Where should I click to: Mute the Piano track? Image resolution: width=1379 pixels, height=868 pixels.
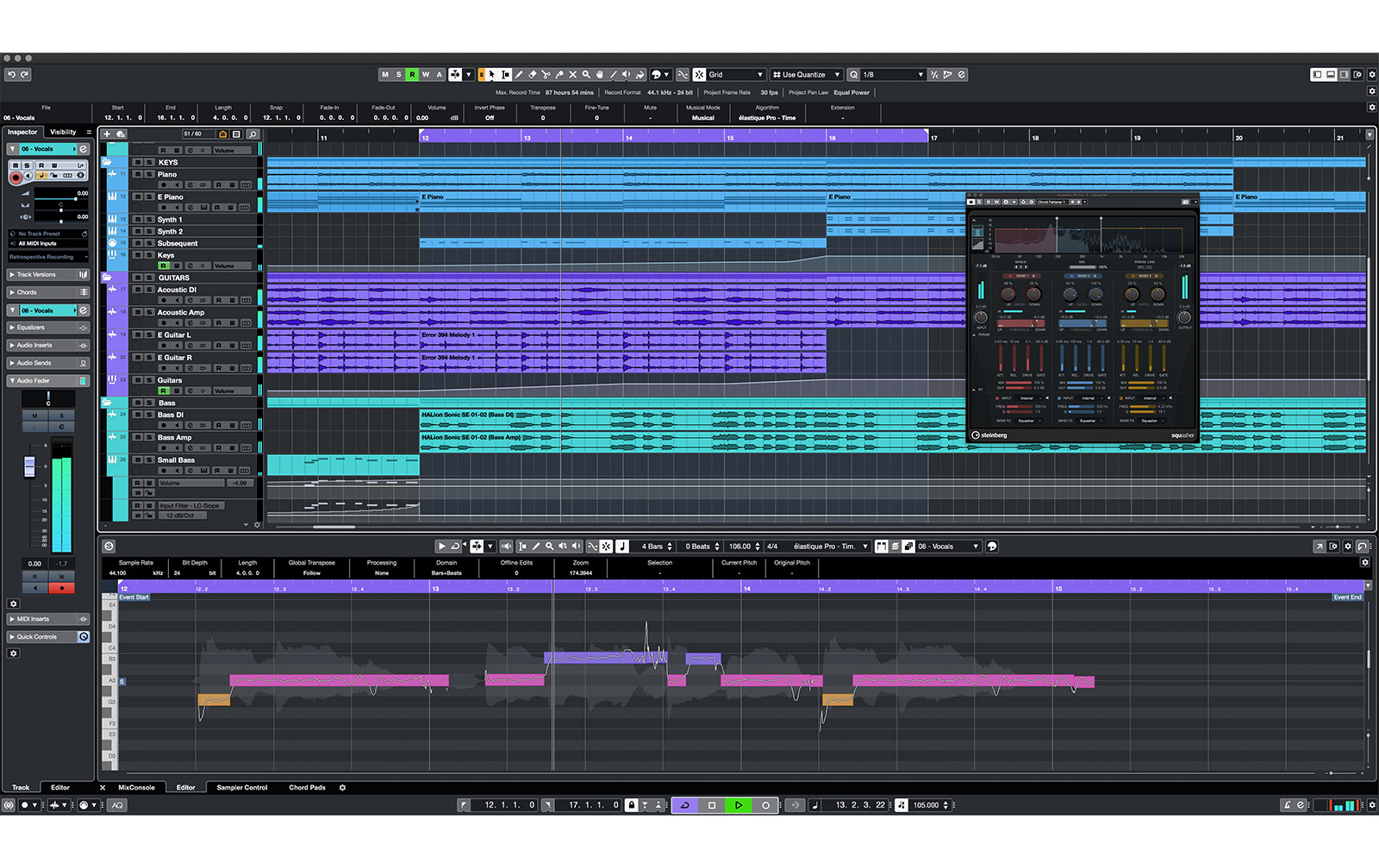[x=138, y=174]
